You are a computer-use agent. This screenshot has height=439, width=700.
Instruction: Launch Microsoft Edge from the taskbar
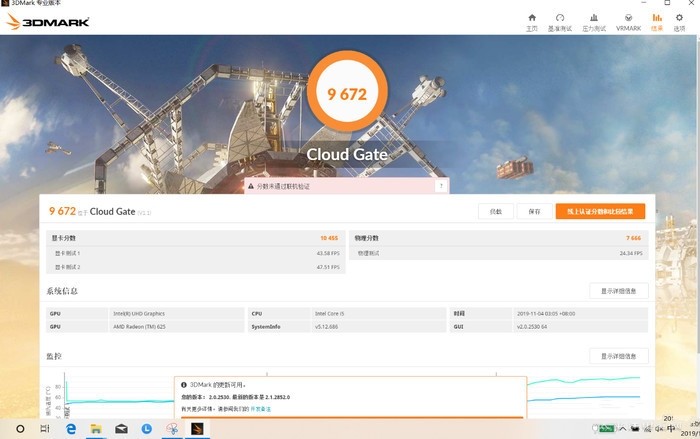pyautogui.click(x=71, y=429)
